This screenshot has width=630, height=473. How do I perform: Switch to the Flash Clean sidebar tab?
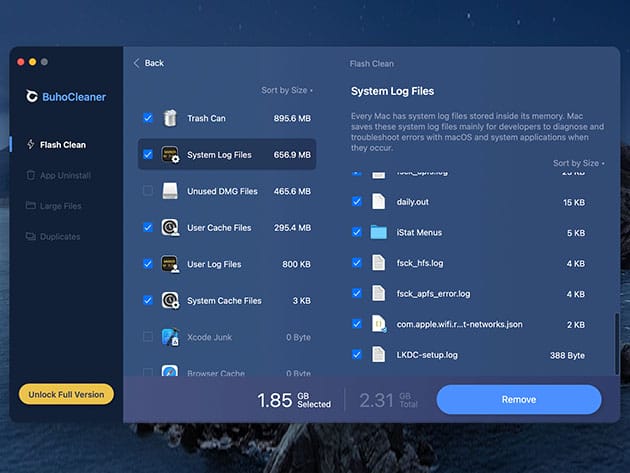[62, 145]
